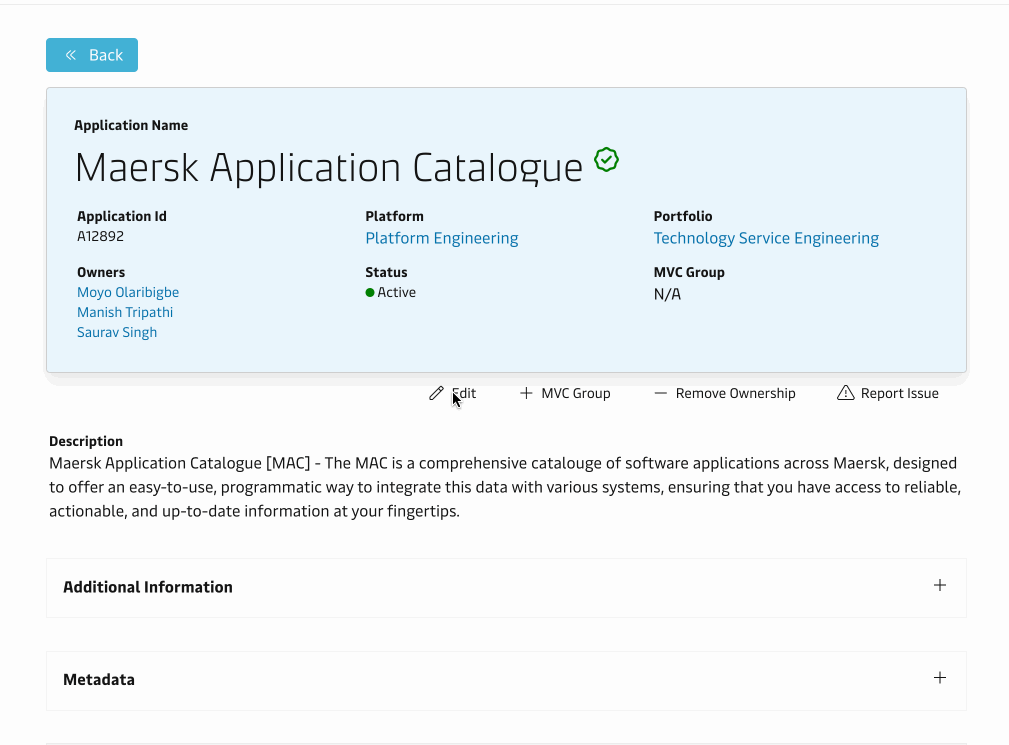Click the Platform field label
Viewport: 1009px width, 745px height.
click(x=394, y=216)
